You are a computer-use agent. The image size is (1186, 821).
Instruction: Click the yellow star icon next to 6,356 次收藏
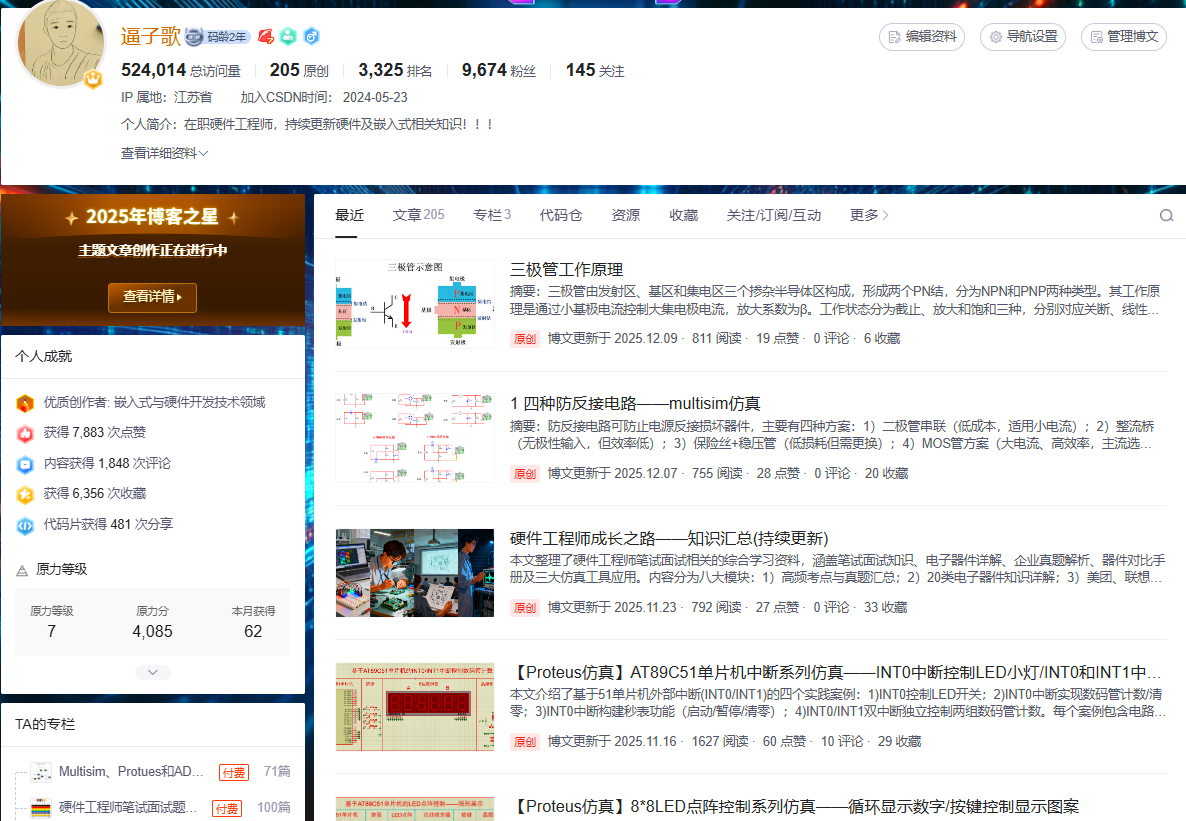(25, 495)
